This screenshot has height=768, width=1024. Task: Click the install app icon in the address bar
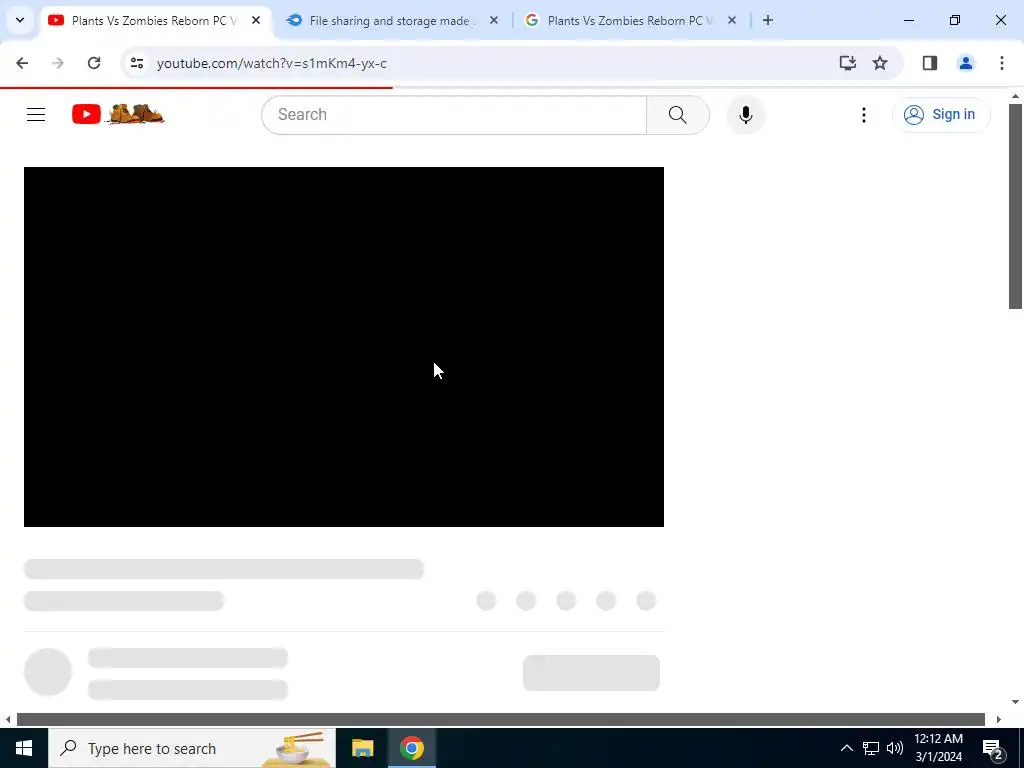tap(848, 63)
